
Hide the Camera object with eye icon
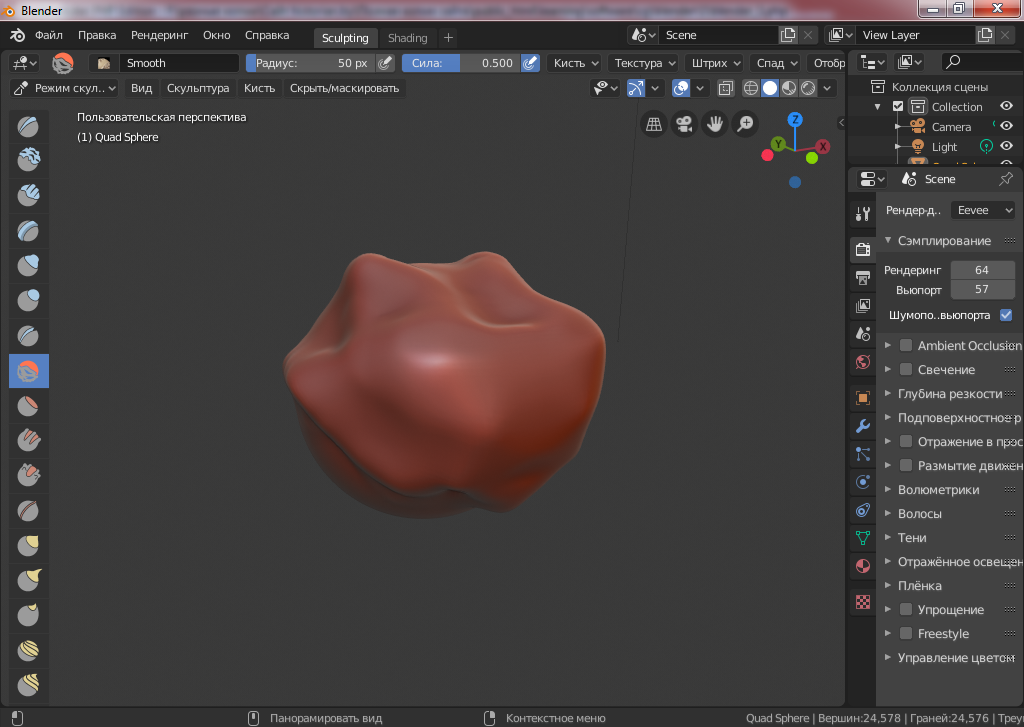click(x=1007, y=127)
